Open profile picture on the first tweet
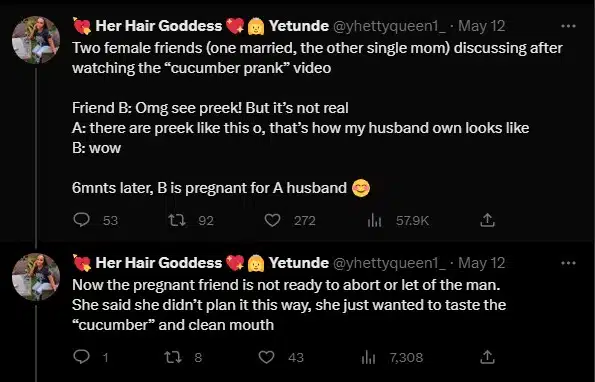This screenshot has width=595, height=382. coord(36,40)
